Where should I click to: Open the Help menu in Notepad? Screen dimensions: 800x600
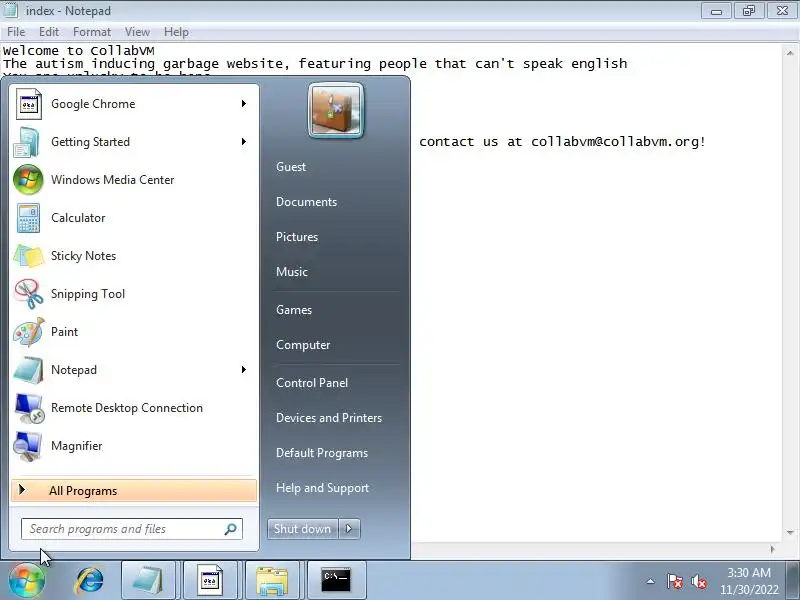[x=177, y=32]
